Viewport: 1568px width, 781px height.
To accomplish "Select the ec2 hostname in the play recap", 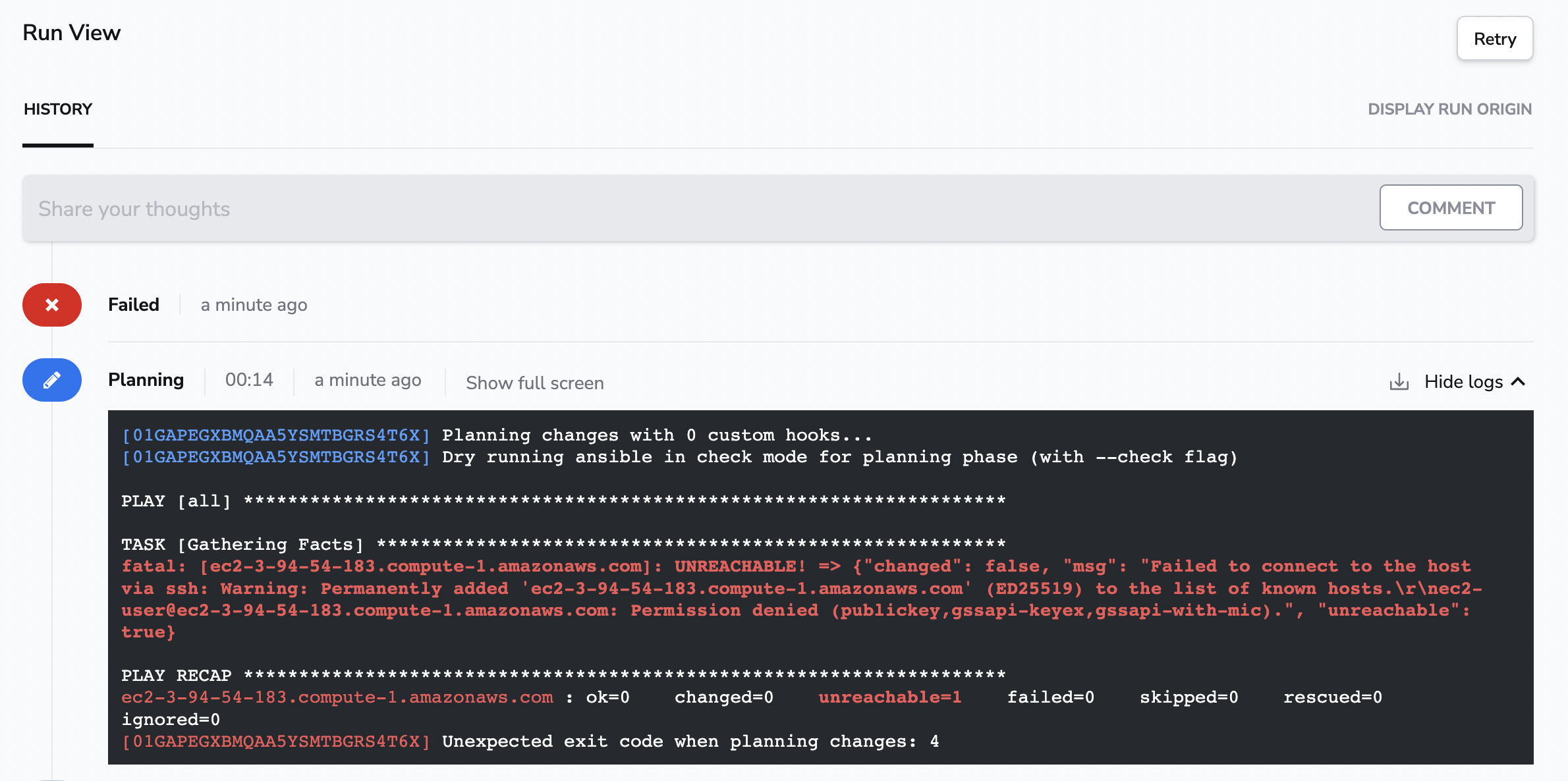I will tap(337, 697).
